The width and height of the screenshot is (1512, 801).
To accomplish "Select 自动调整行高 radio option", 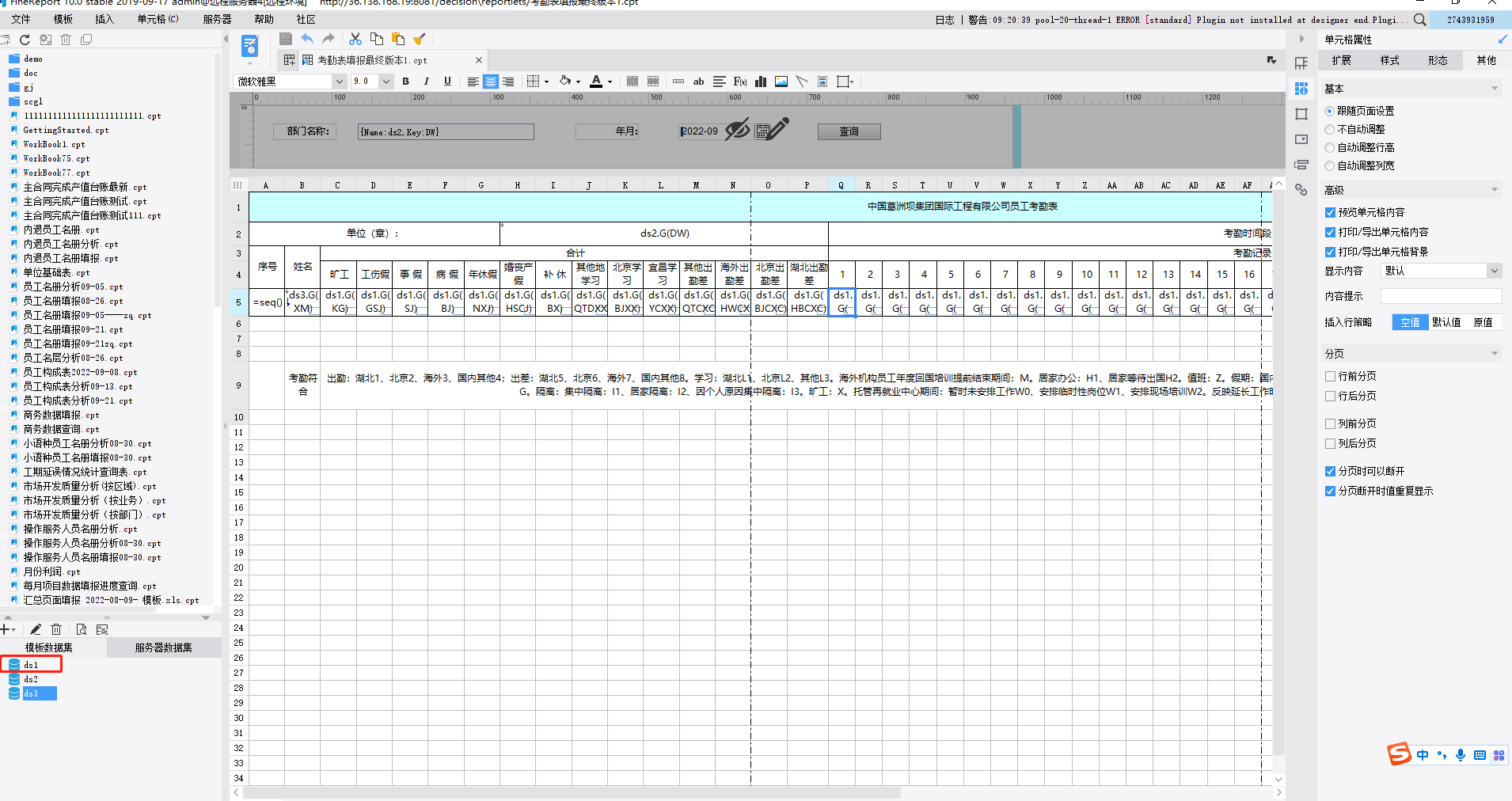I will coord(1330,147).
